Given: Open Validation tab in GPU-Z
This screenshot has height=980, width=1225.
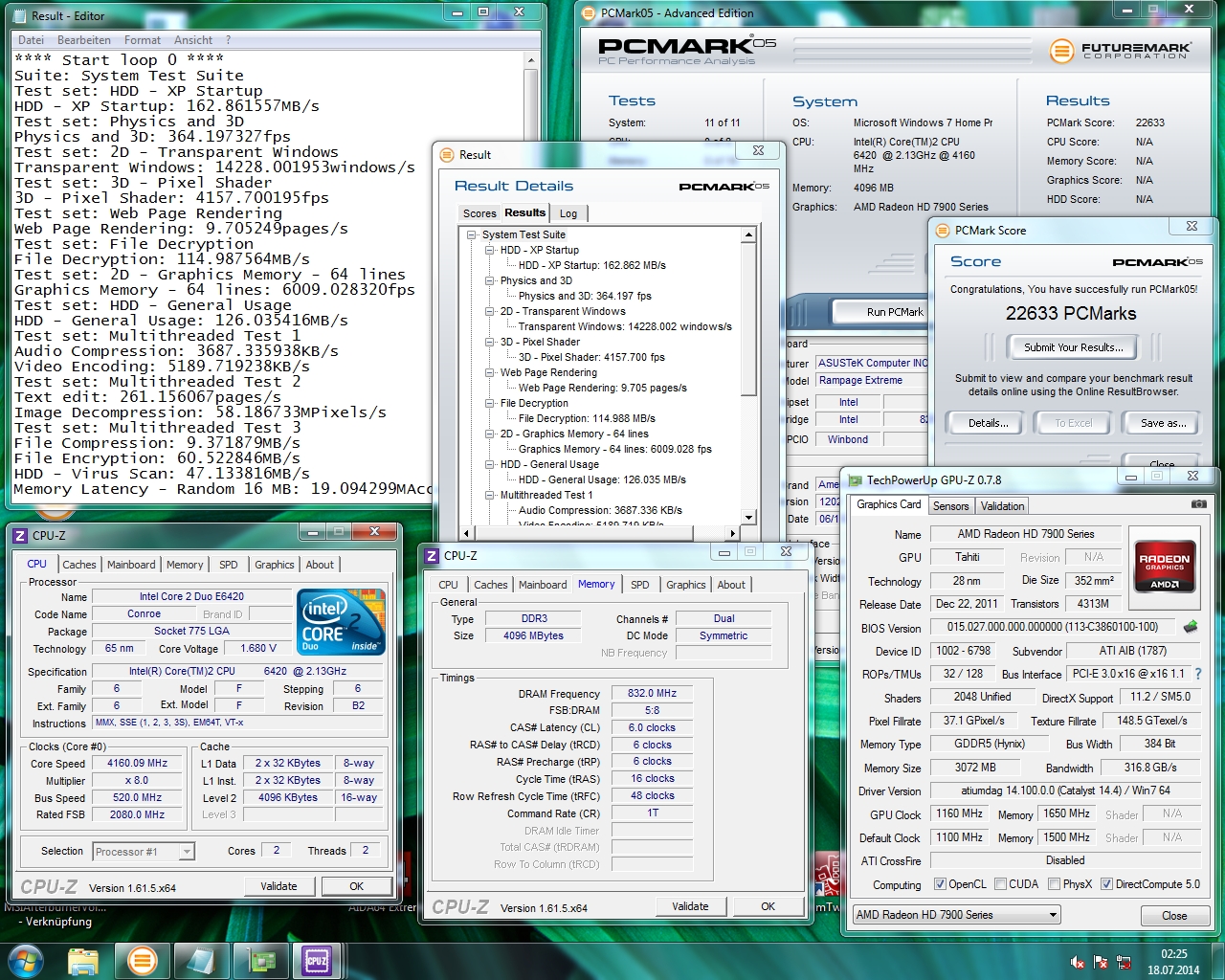Looking at the screenshot, I should (x=1002, y=505).
